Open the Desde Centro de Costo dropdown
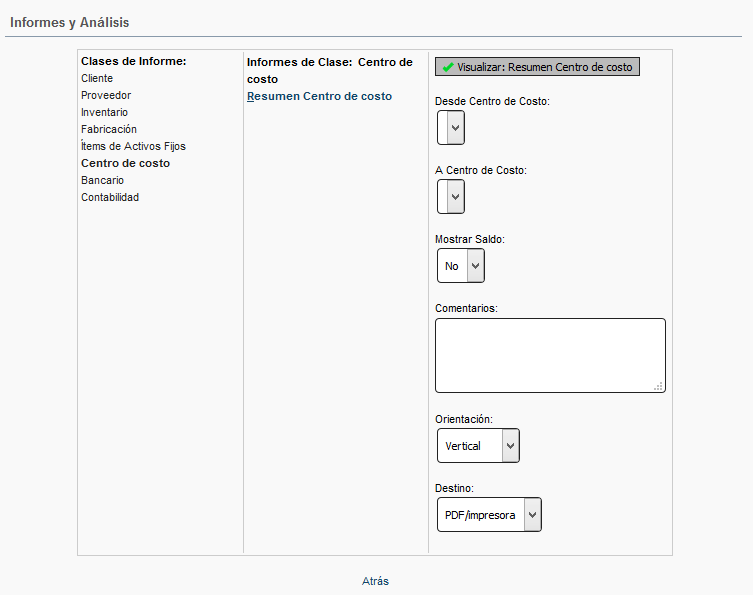Image resolution: width=753 pixels, height=595 pixels. 451,128
